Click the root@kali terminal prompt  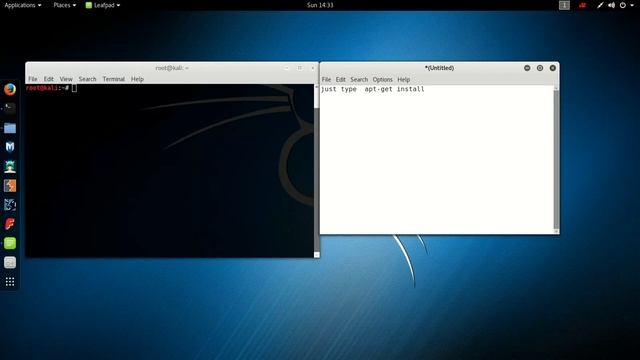(x=47, y=88)
